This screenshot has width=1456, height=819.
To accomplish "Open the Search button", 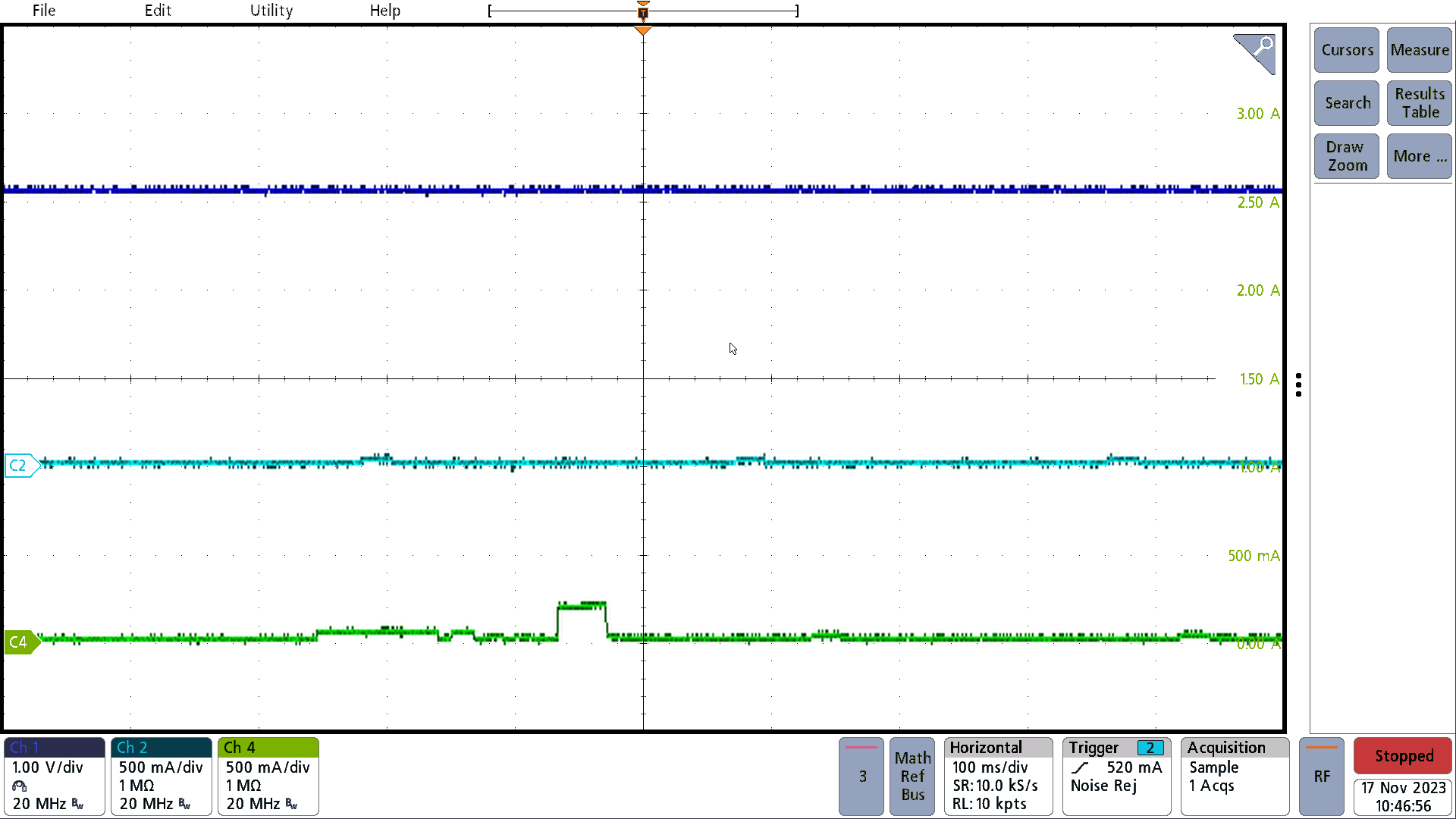I will 1347,103.
